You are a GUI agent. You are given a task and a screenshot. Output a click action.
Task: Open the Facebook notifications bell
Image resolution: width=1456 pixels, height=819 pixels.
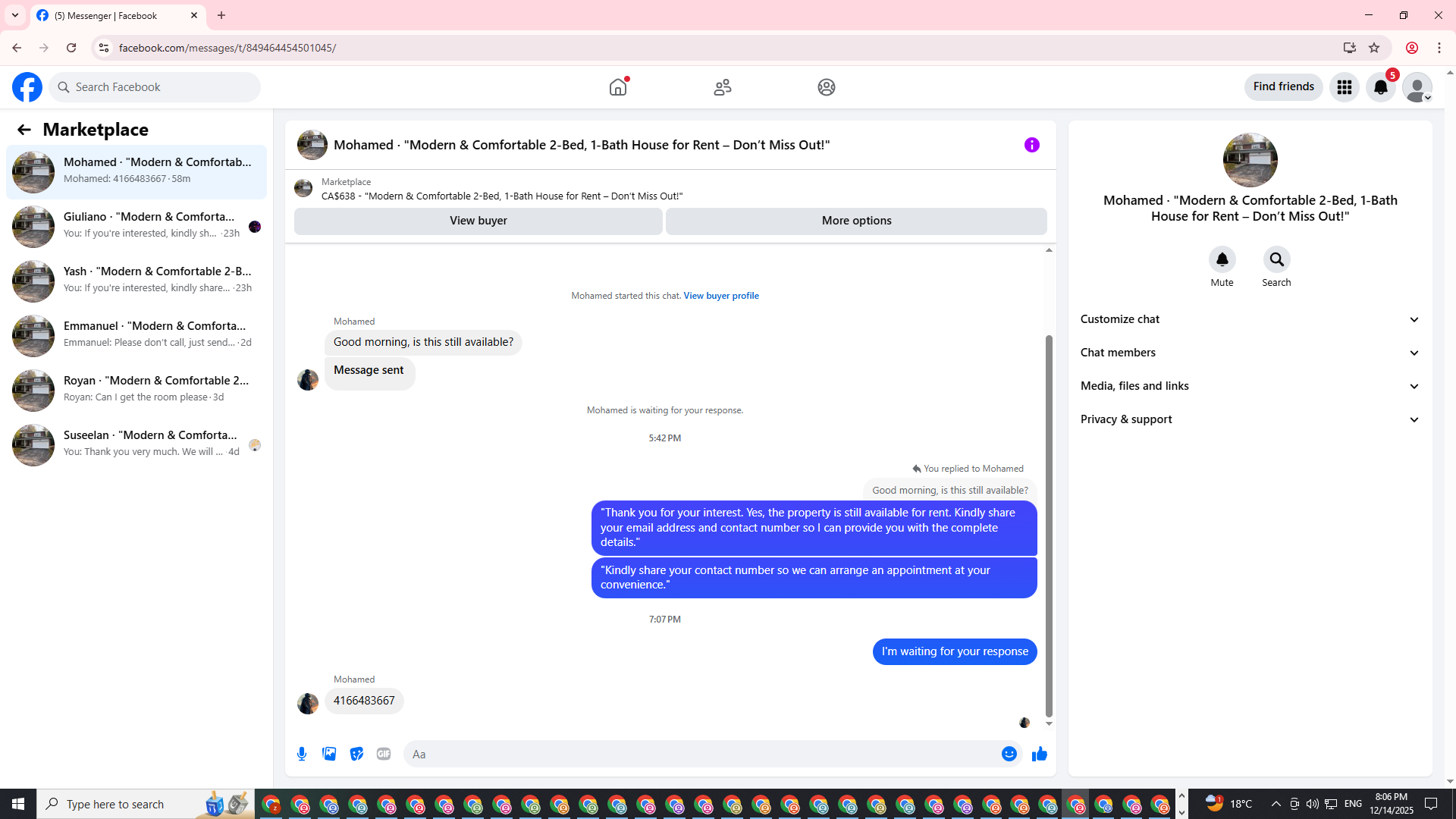coord(1380,87)
